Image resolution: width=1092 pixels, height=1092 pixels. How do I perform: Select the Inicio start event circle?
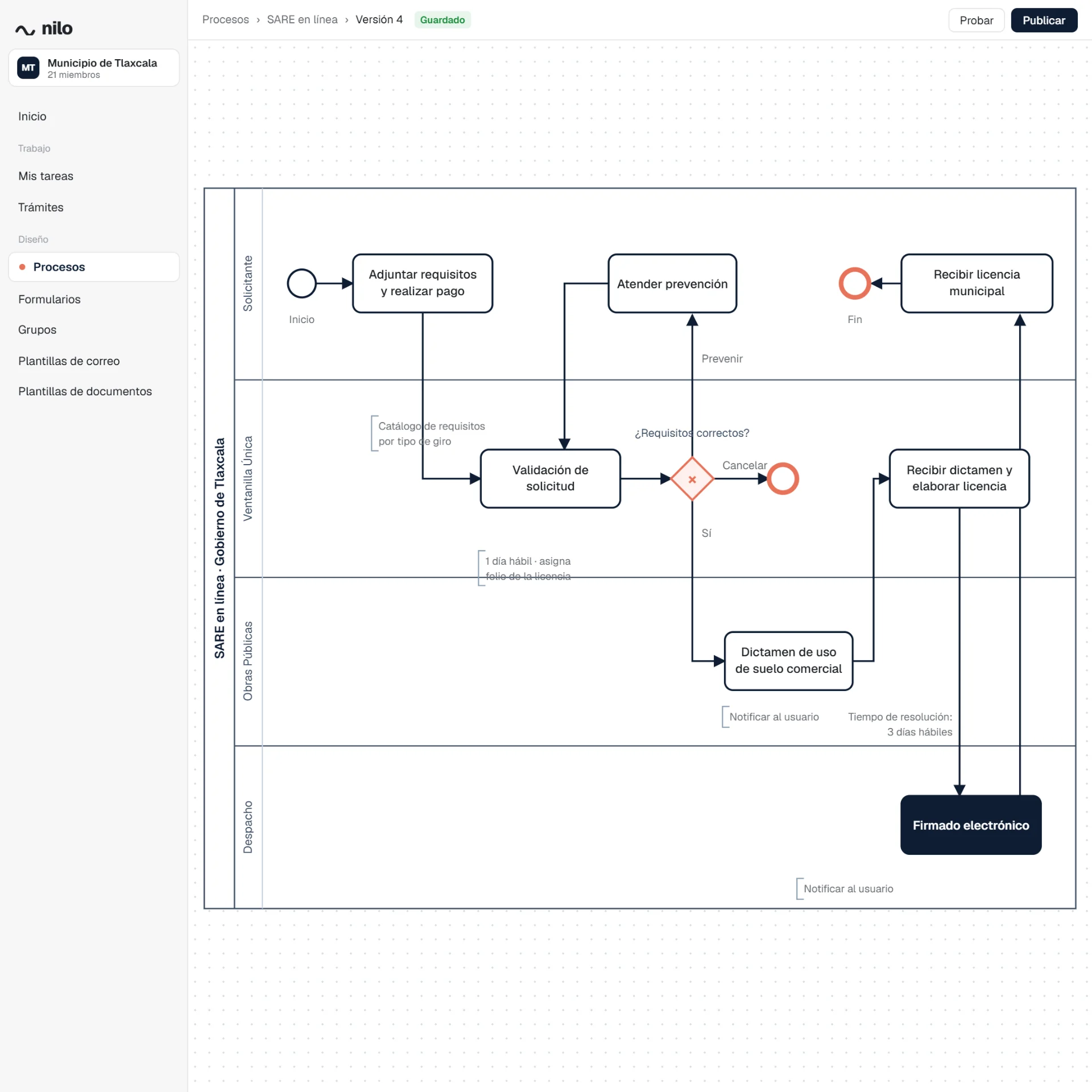(301, 283)
